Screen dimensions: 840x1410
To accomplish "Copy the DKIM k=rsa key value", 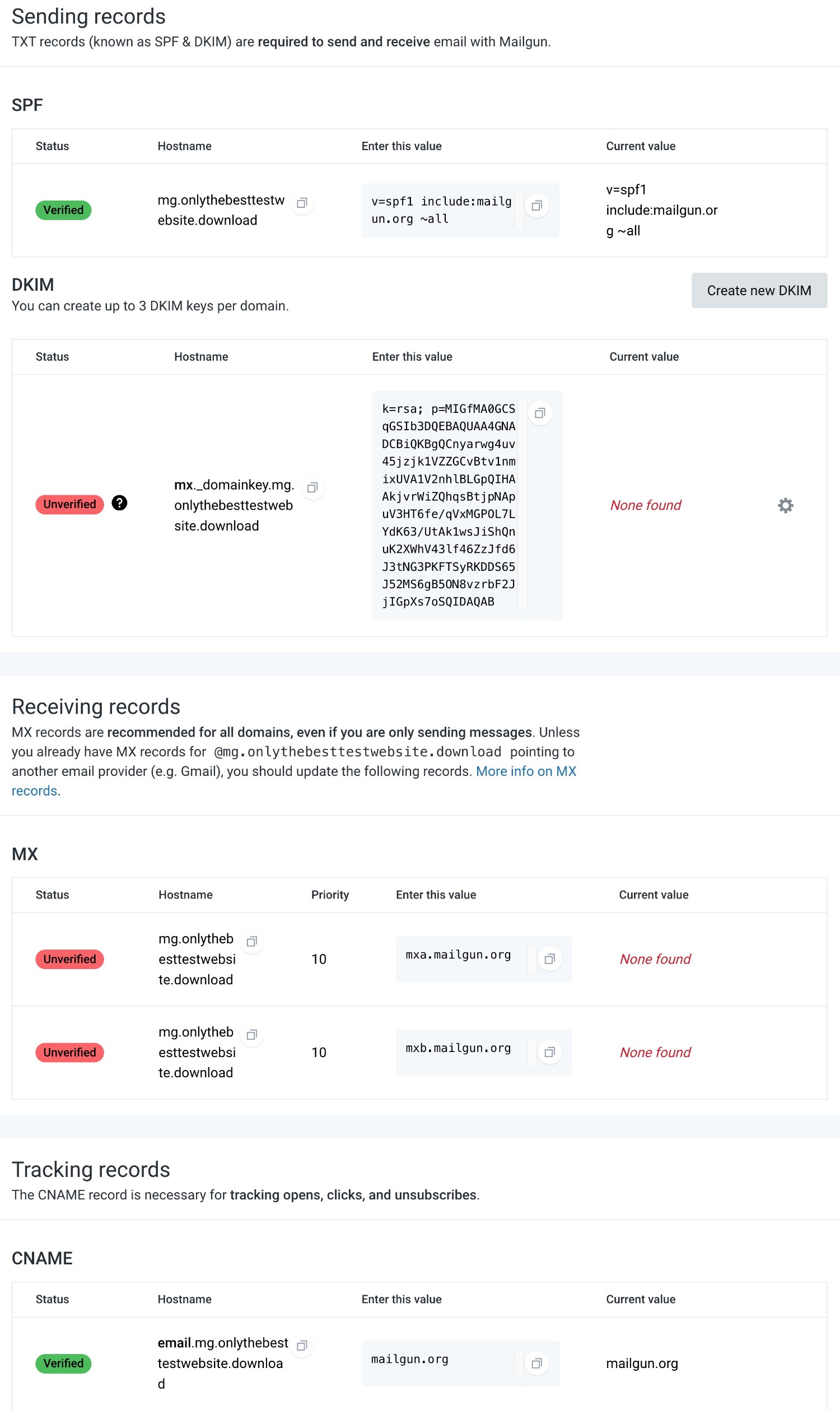I will [x=540, y=413].
